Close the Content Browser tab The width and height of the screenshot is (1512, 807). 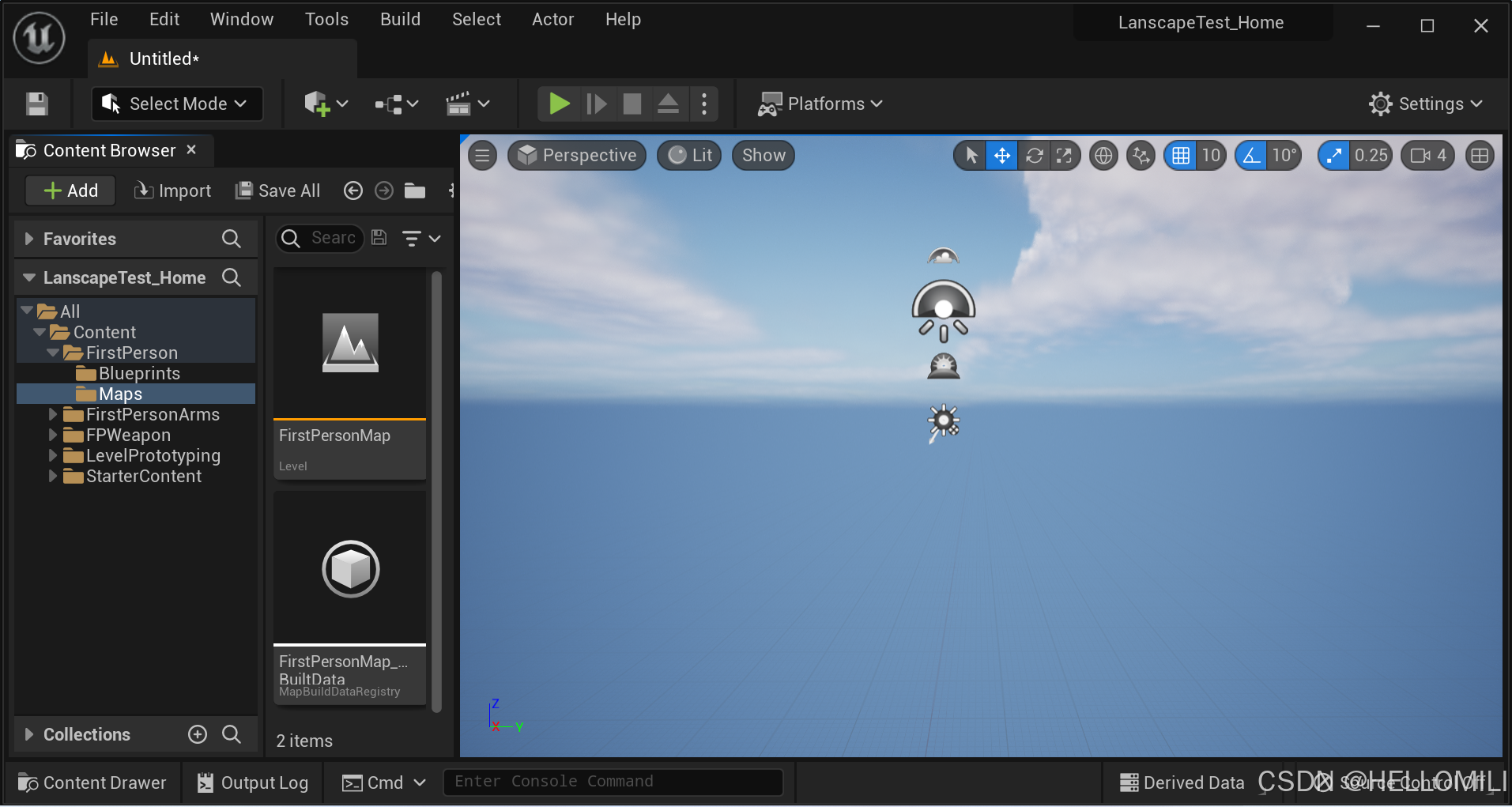click(x=191, y=149)
